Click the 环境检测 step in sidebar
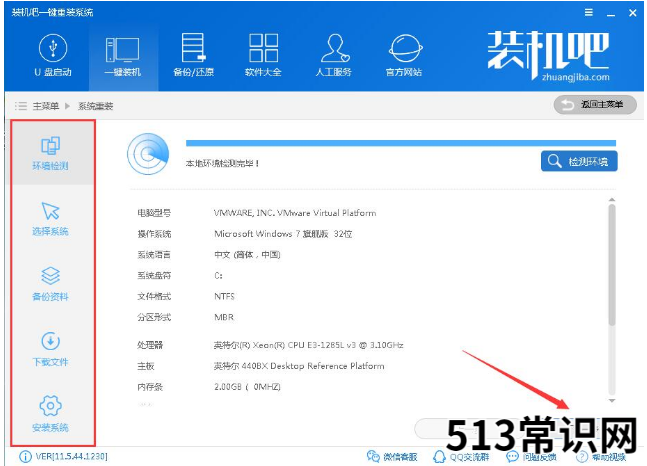647x466 pixels. tap(50, 153)
